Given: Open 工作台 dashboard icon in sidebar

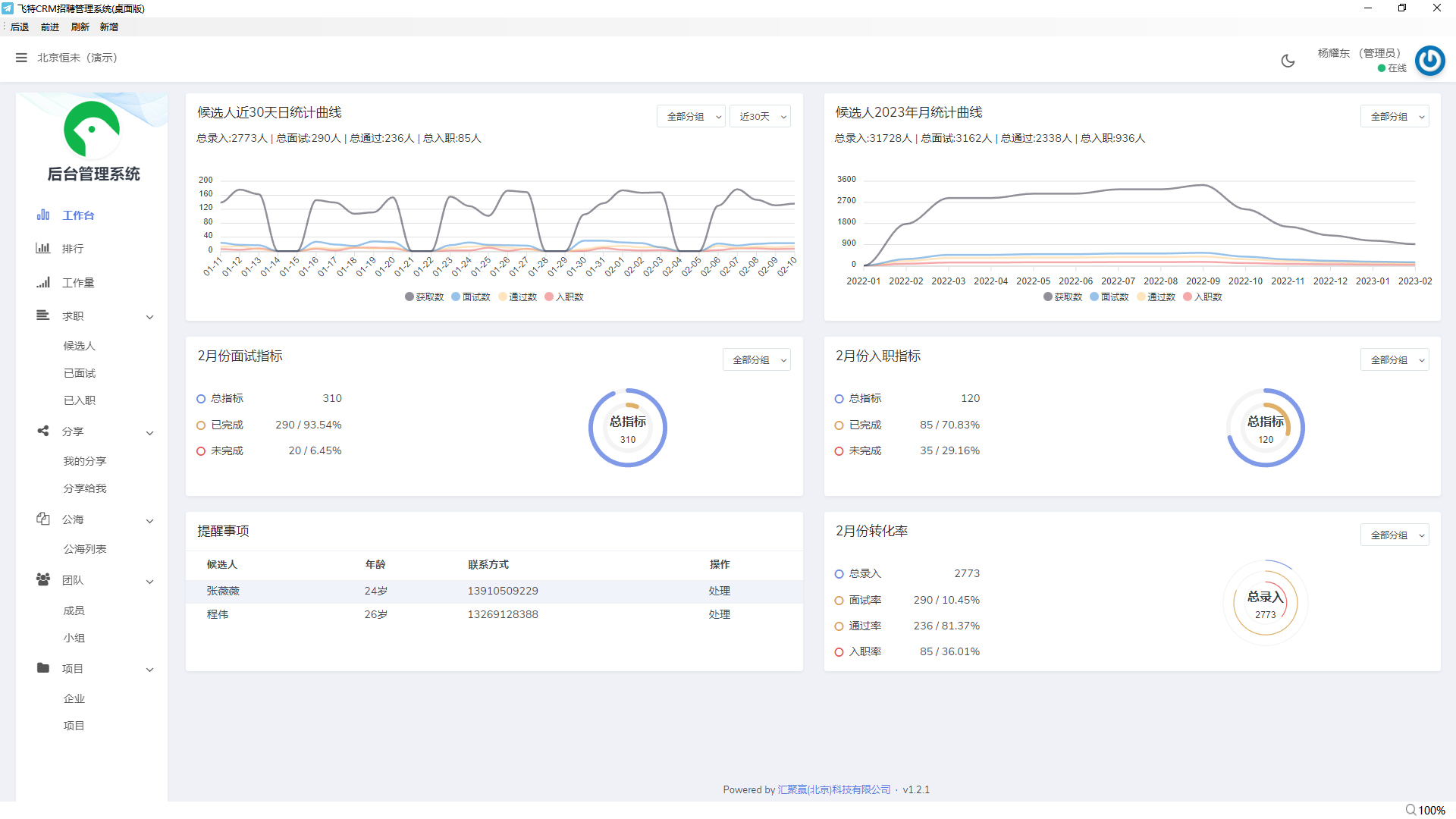Looking at the screenshot, I should tap(43, 215).
